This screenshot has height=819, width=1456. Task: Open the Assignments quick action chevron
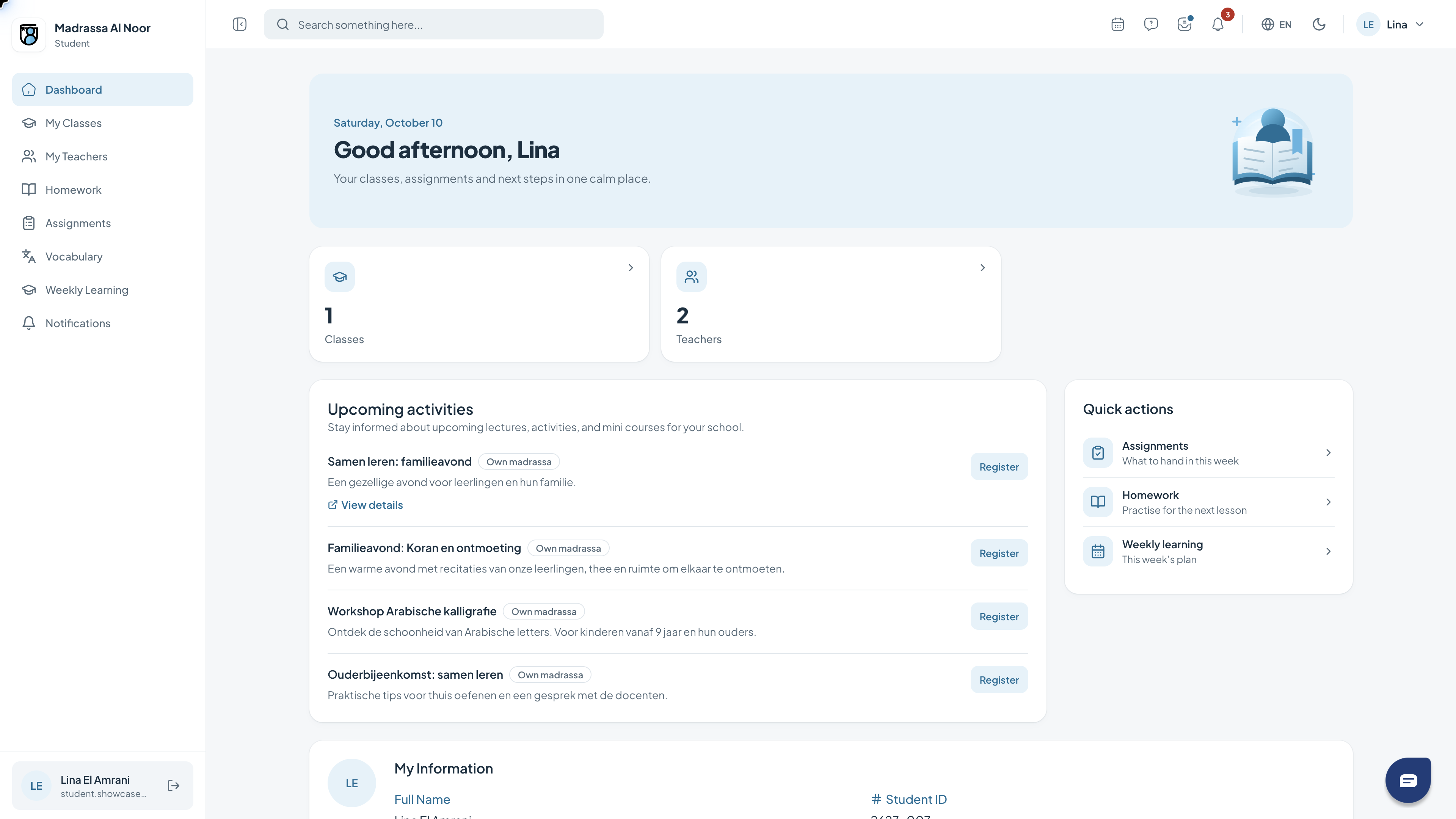(x=1328, y=453)
